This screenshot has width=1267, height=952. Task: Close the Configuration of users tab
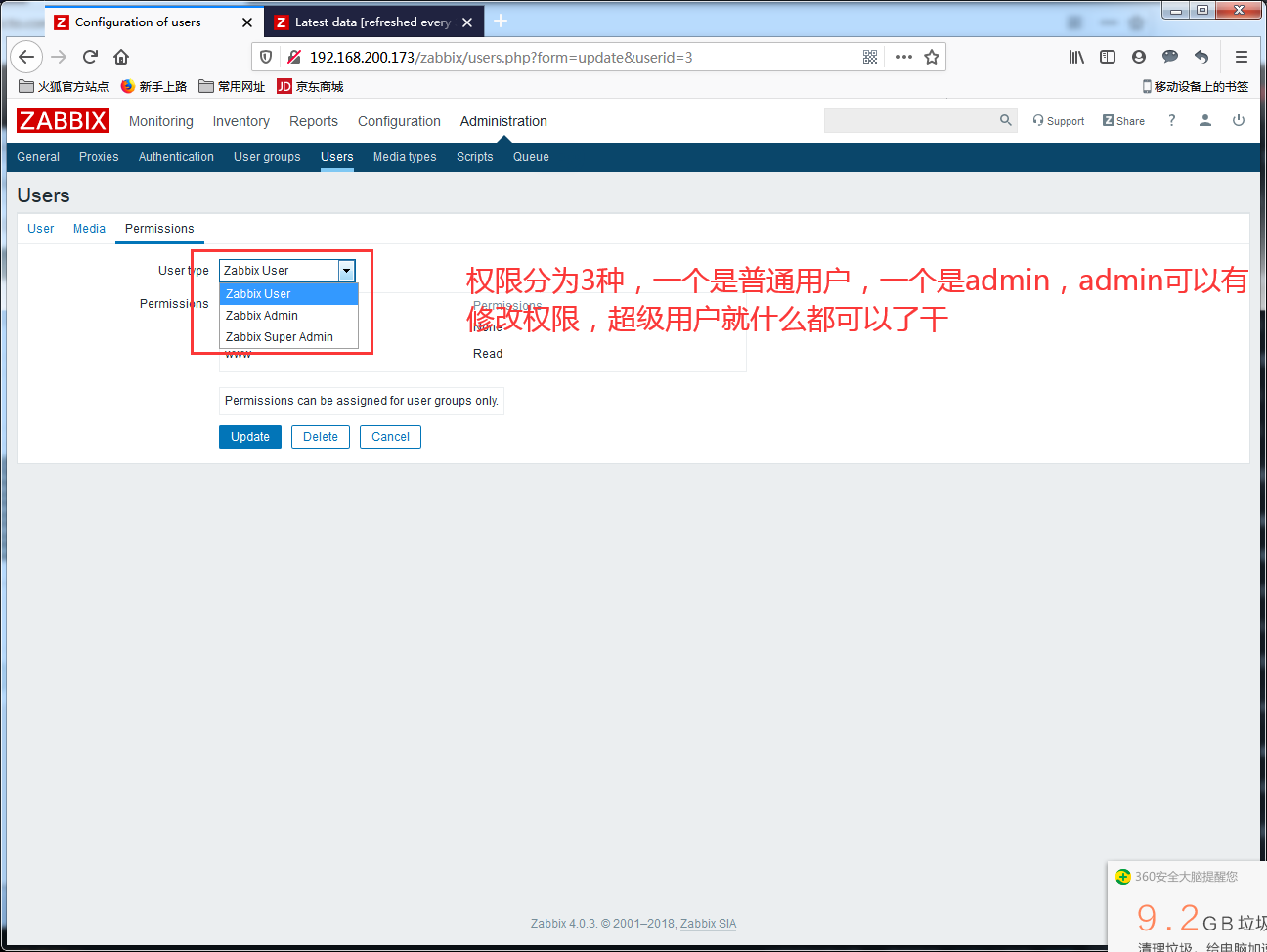tap(247, 22)
